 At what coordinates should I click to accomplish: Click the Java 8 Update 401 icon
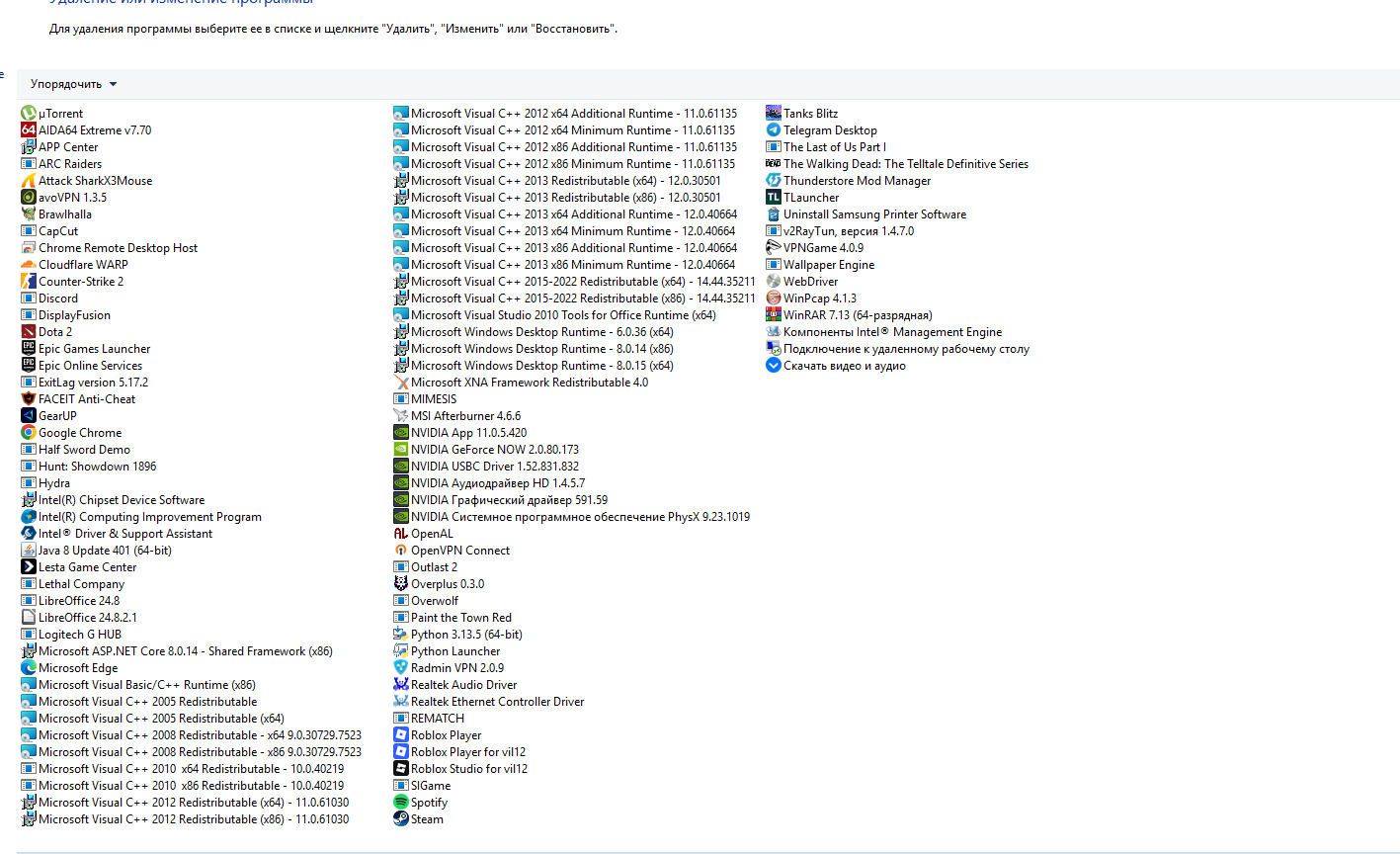point(29,551)
